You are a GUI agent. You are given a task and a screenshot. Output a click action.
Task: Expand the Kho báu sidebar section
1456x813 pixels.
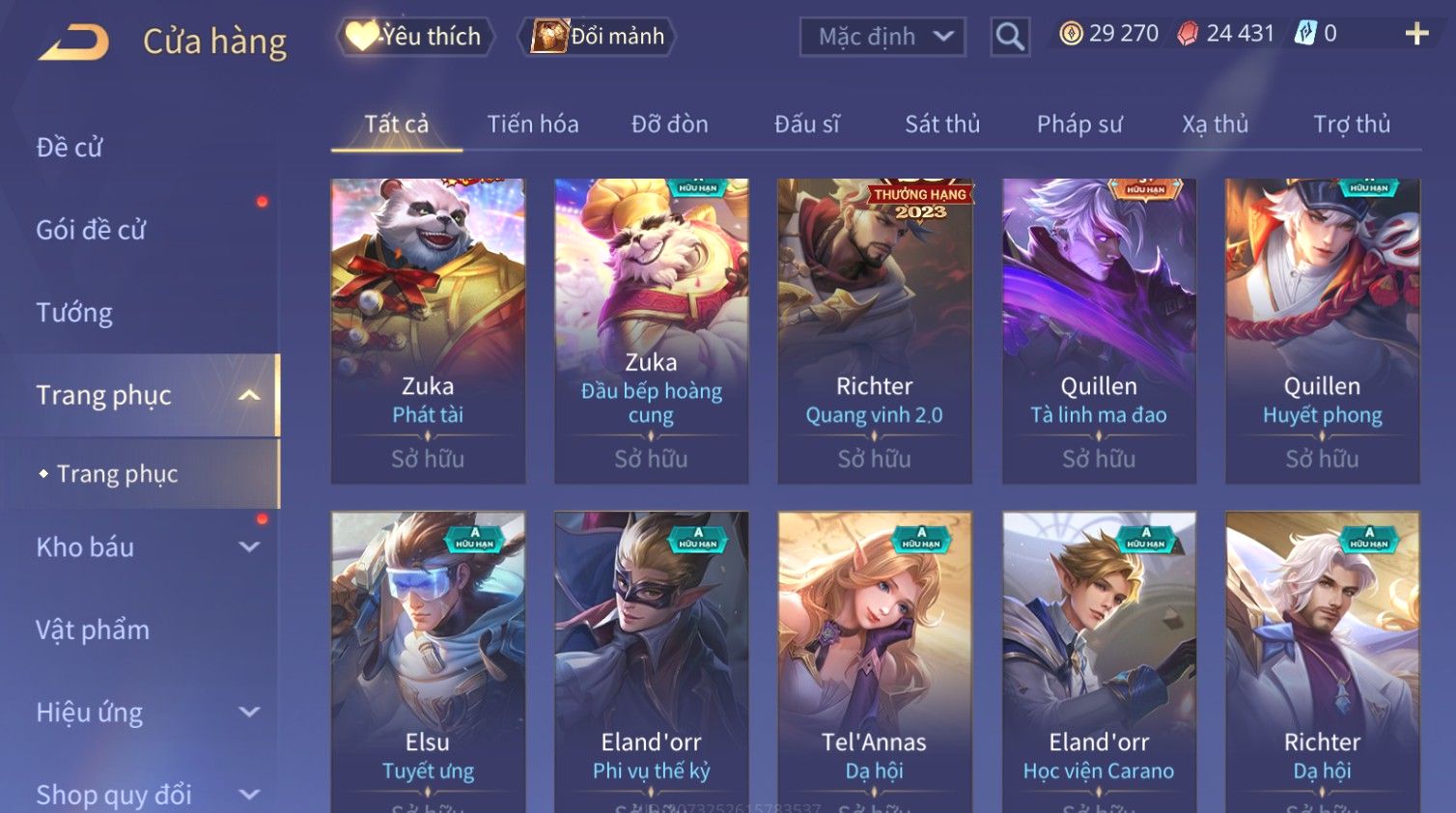[x=249, y=547]
